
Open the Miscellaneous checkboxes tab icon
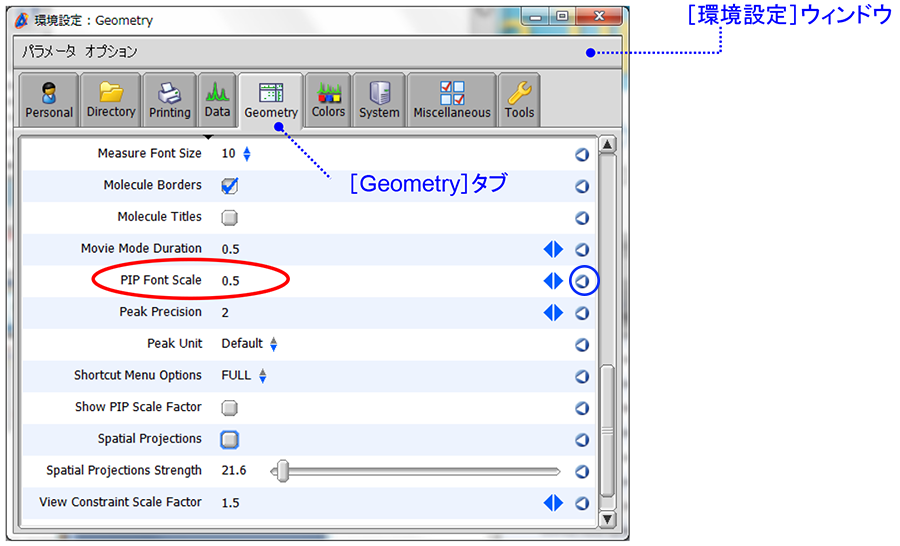(x=452, y=101)
